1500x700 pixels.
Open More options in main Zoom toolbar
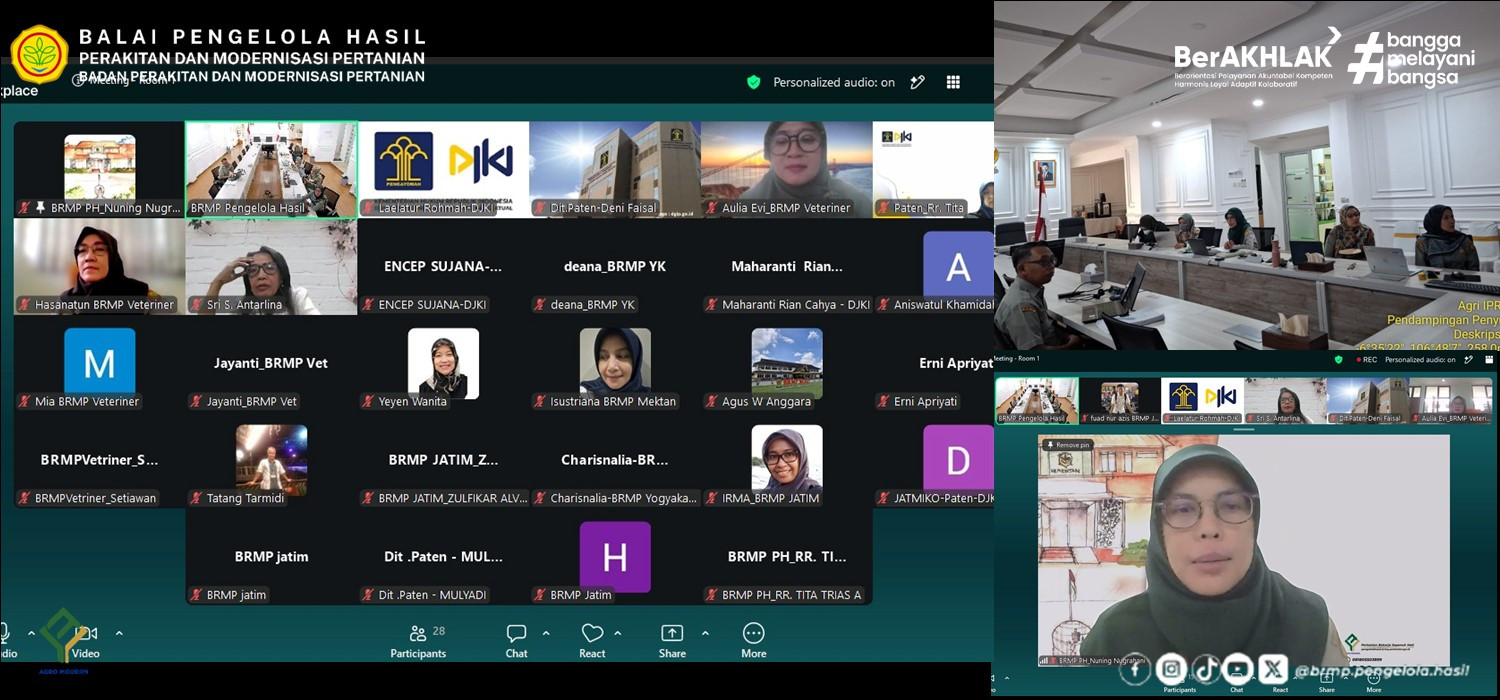pos(754,641)
